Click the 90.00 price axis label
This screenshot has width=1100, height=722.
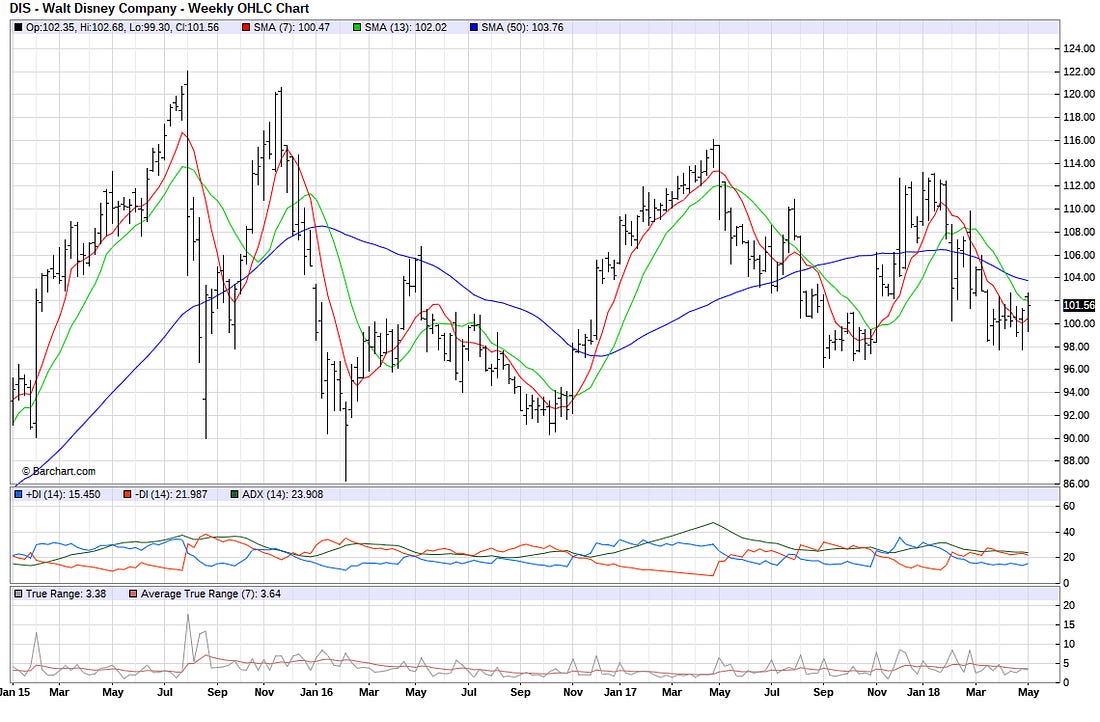[x=1079, y=438]
